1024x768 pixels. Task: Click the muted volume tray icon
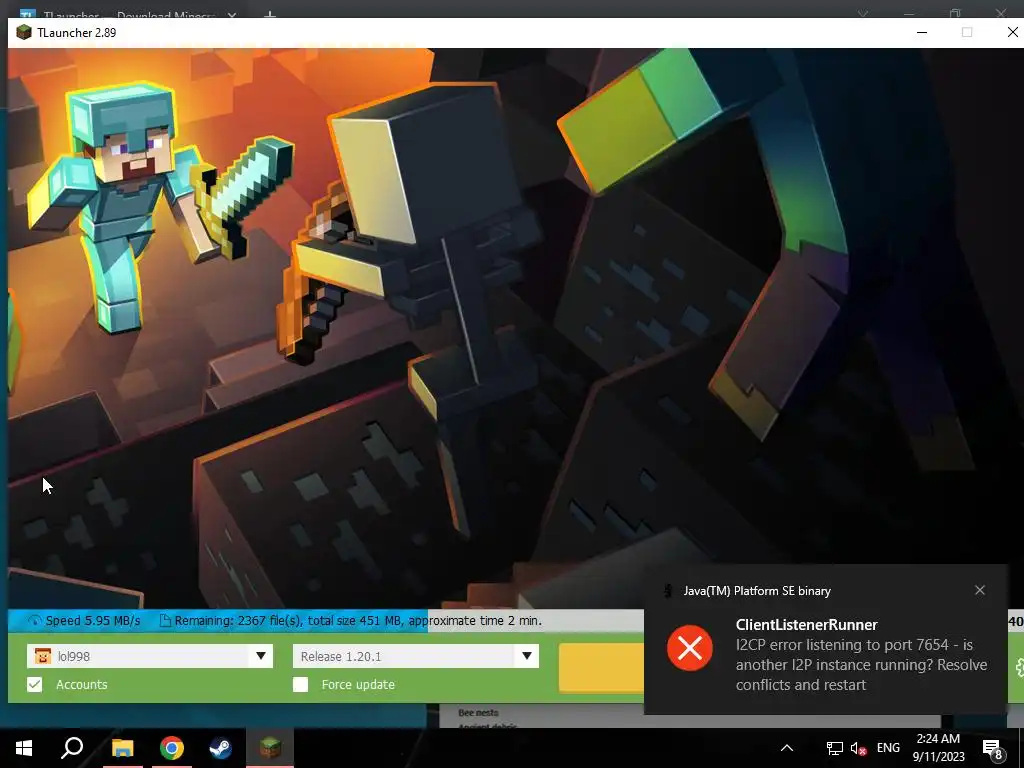click(x=858, y=748)
